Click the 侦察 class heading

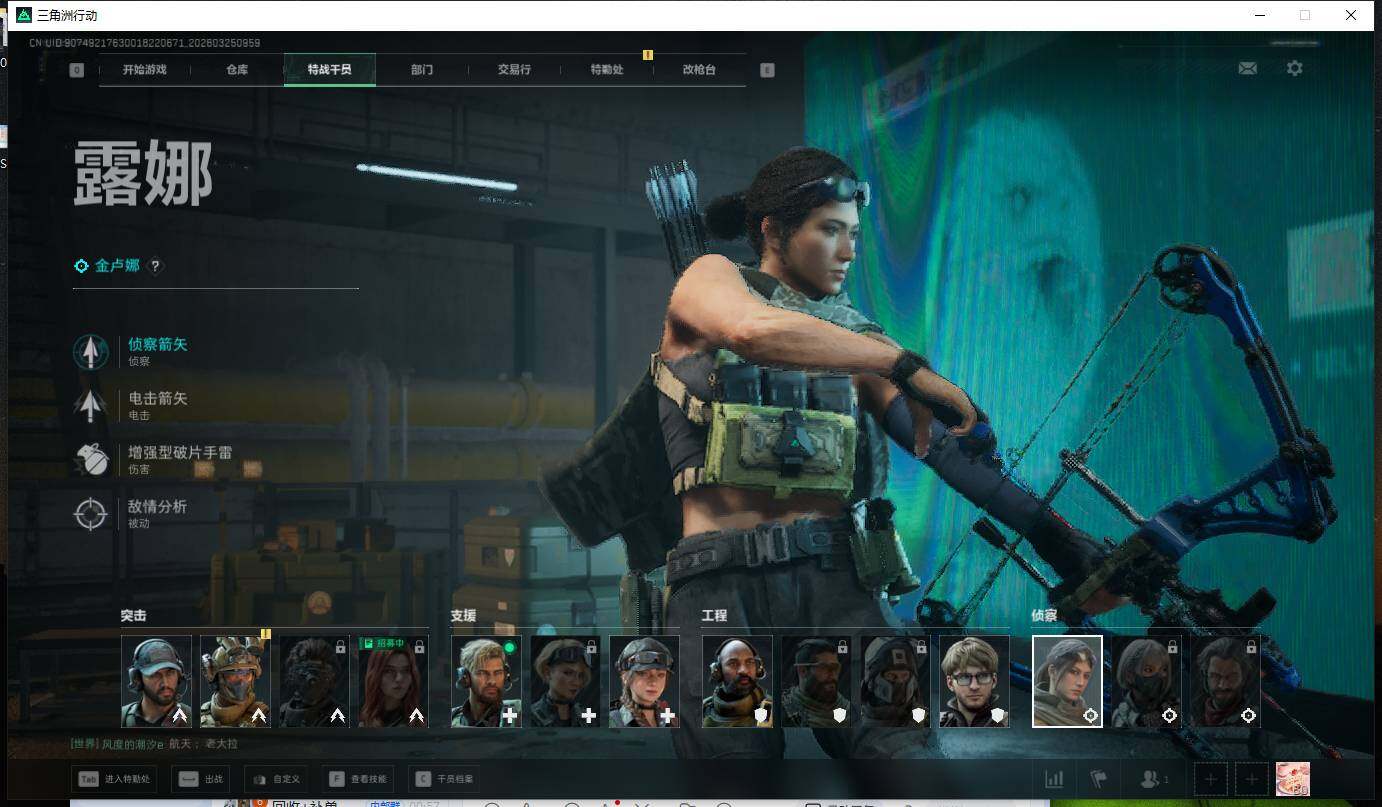point(1045,616)
